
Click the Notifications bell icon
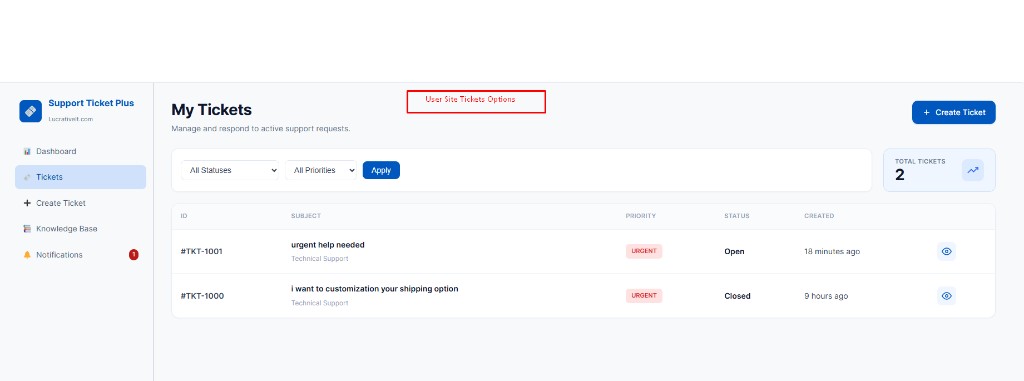[x=27, y=255]
